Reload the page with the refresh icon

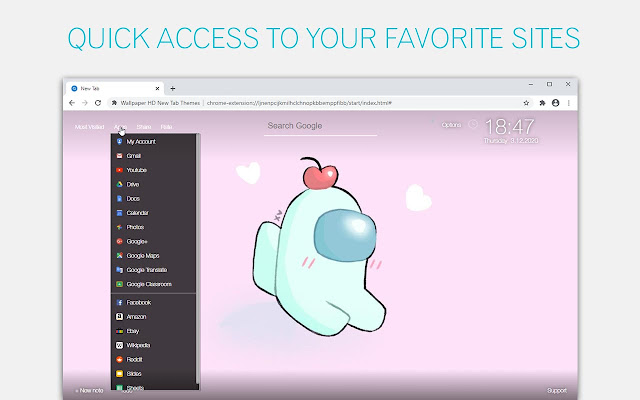98,103
